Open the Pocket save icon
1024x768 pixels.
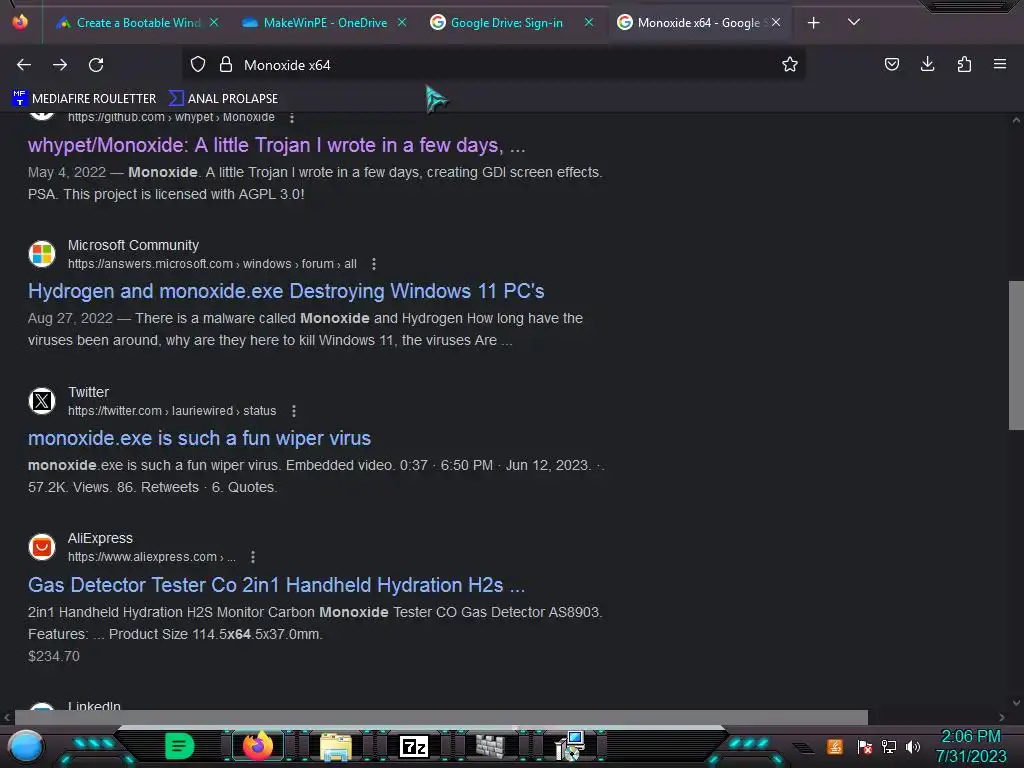pyautogui.click(x=891, y=64)
